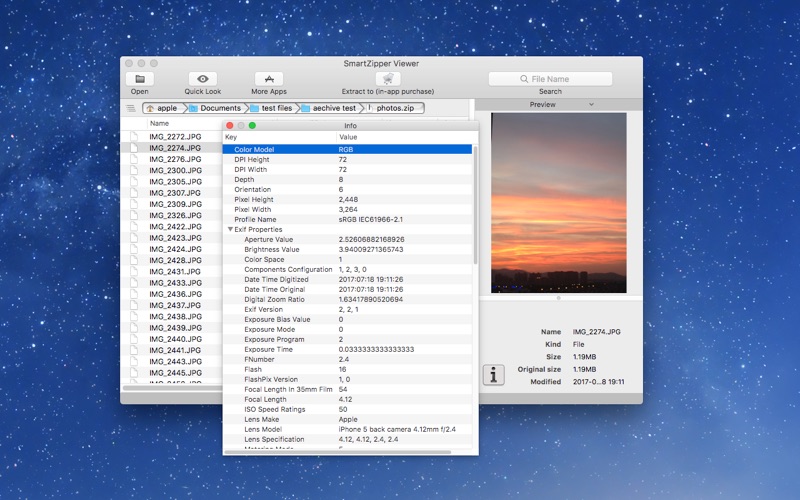Image resolution: width=800 pixels, height=500 pixels.
Task: Collapse the Exif Properties group
Action: click(x=229, y=230)
